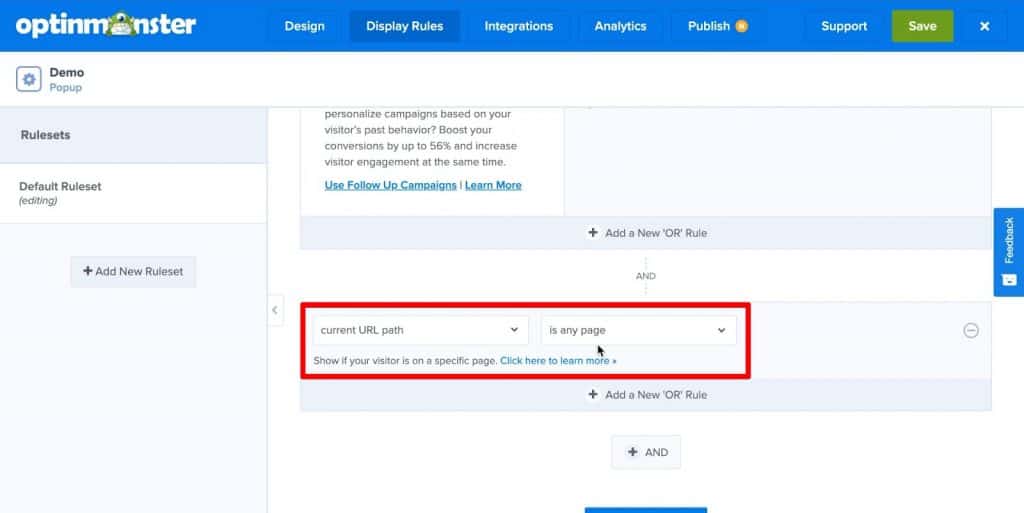
Task: Open the Display Rules tab
Action: (404, 26)
